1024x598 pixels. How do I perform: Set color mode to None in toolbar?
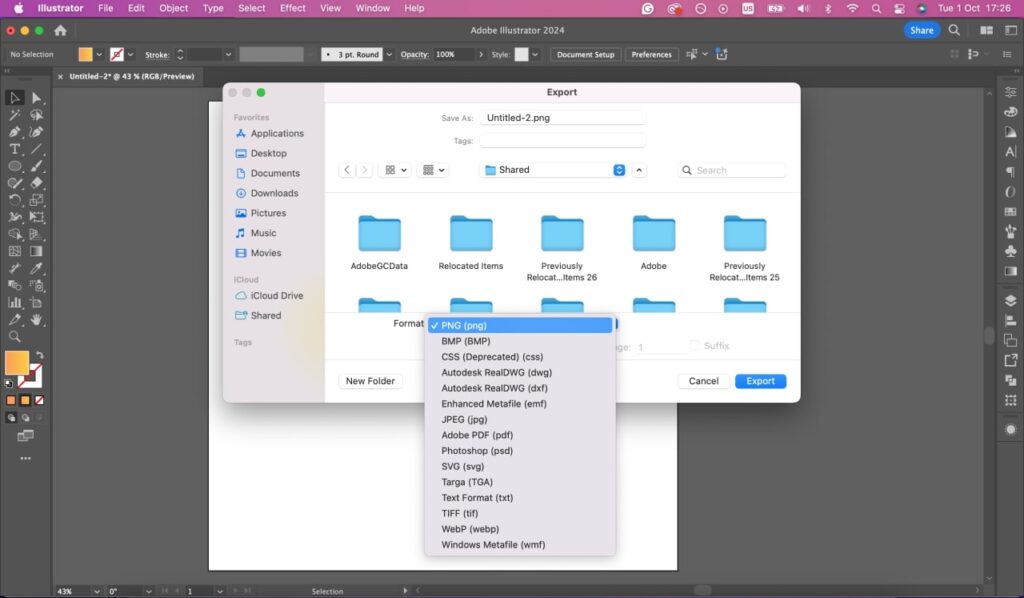[40, 400]
